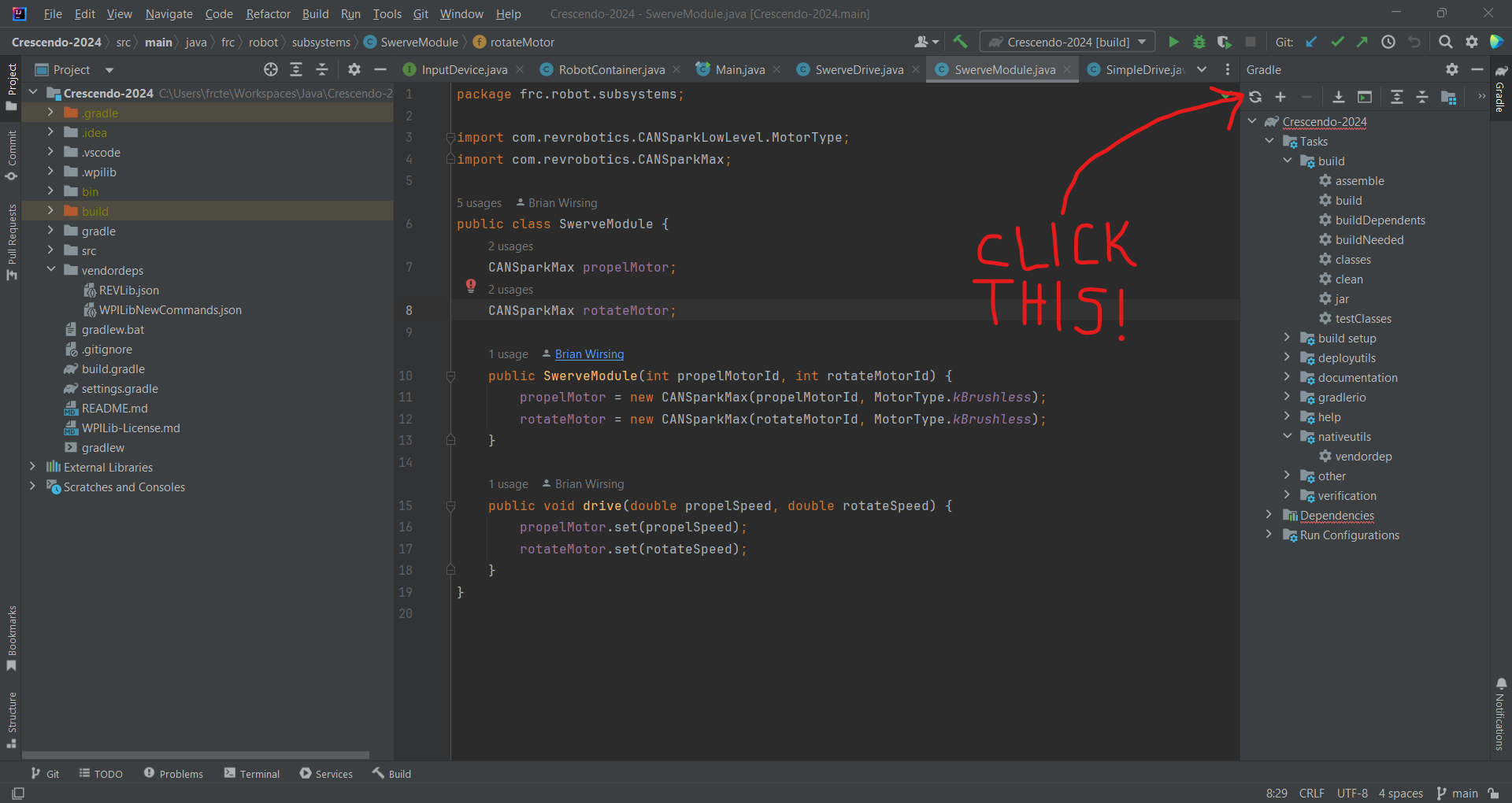Open the Commit tool window
Image resolution: width=1512 pixels, height=803 pixels.
11,155
